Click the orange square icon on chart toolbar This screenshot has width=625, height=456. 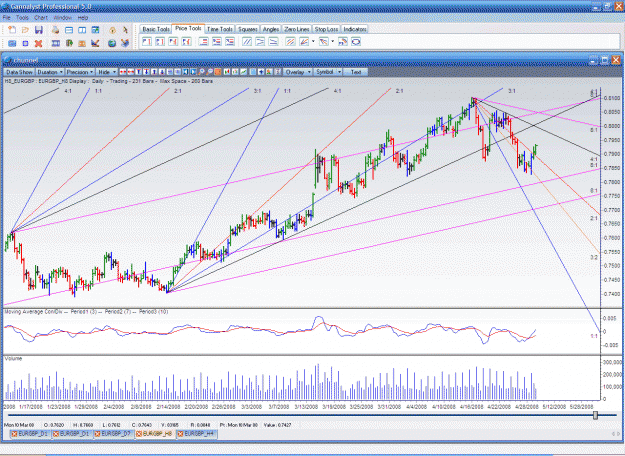(218, 72)
